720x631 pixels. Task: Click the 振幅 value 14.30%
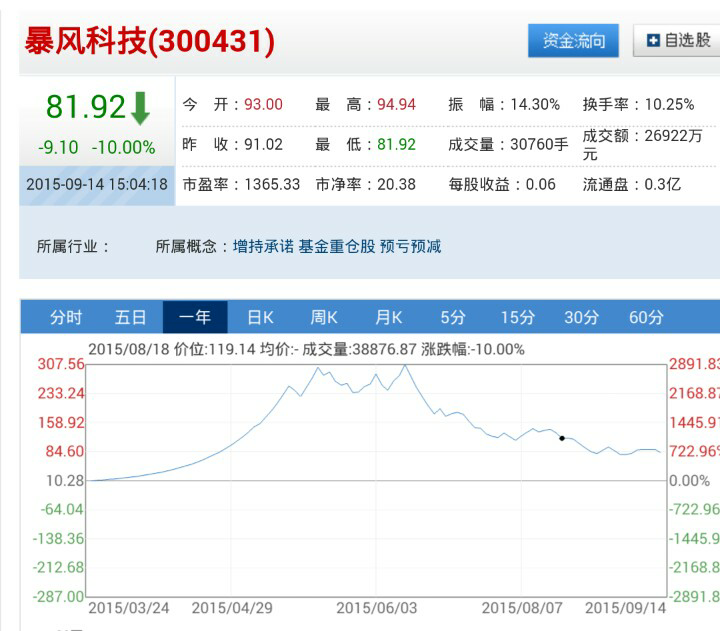tap(535, 104)
